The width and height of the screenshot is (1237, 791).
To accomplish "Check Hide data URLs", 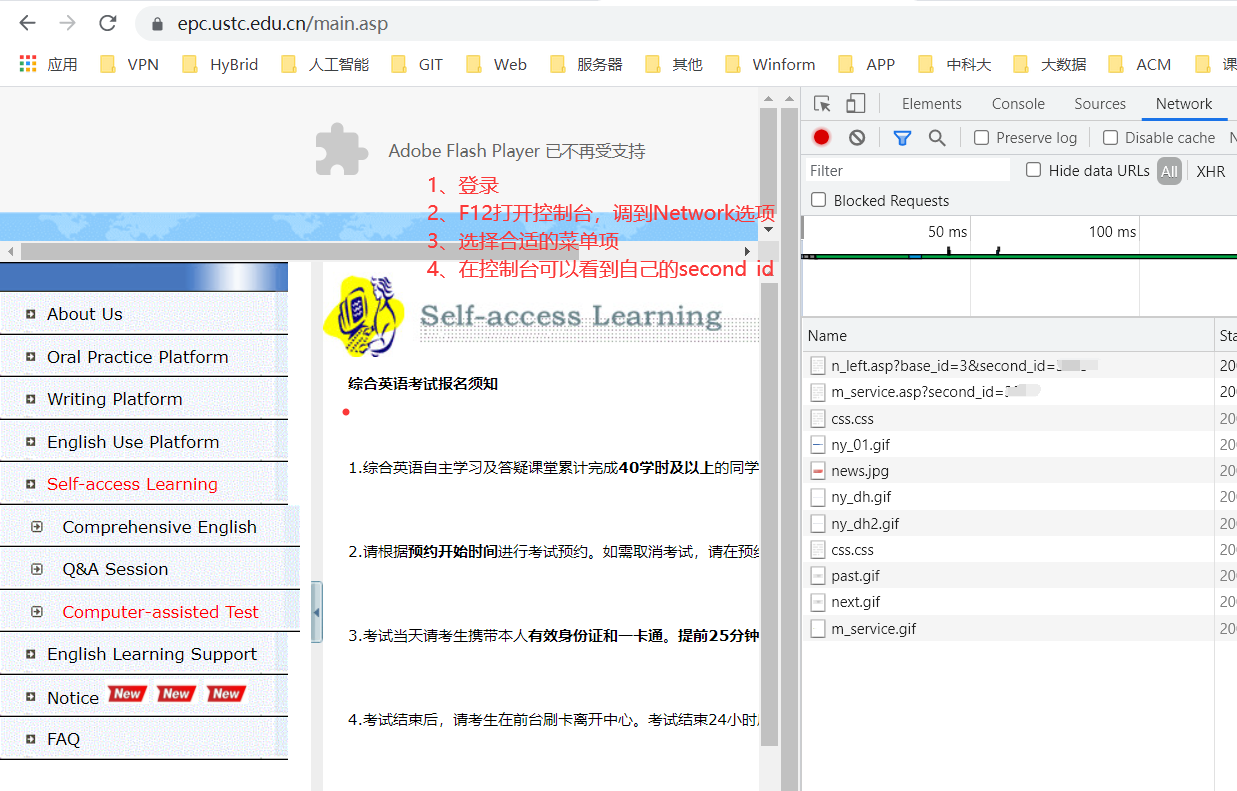I will click(x=1033, y=170).
